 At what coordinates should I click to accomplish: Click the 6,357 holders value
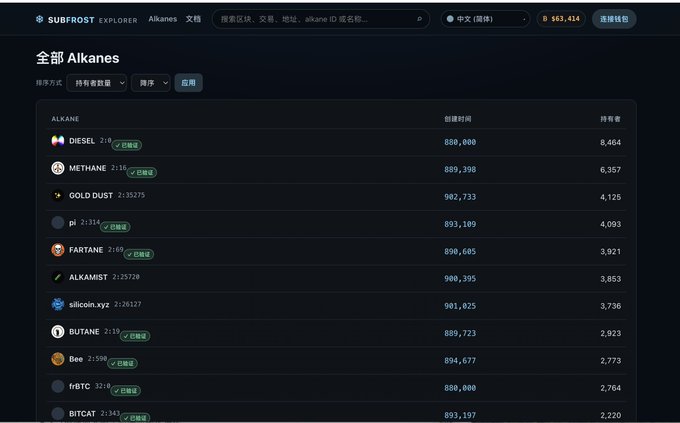pos(611,170)
